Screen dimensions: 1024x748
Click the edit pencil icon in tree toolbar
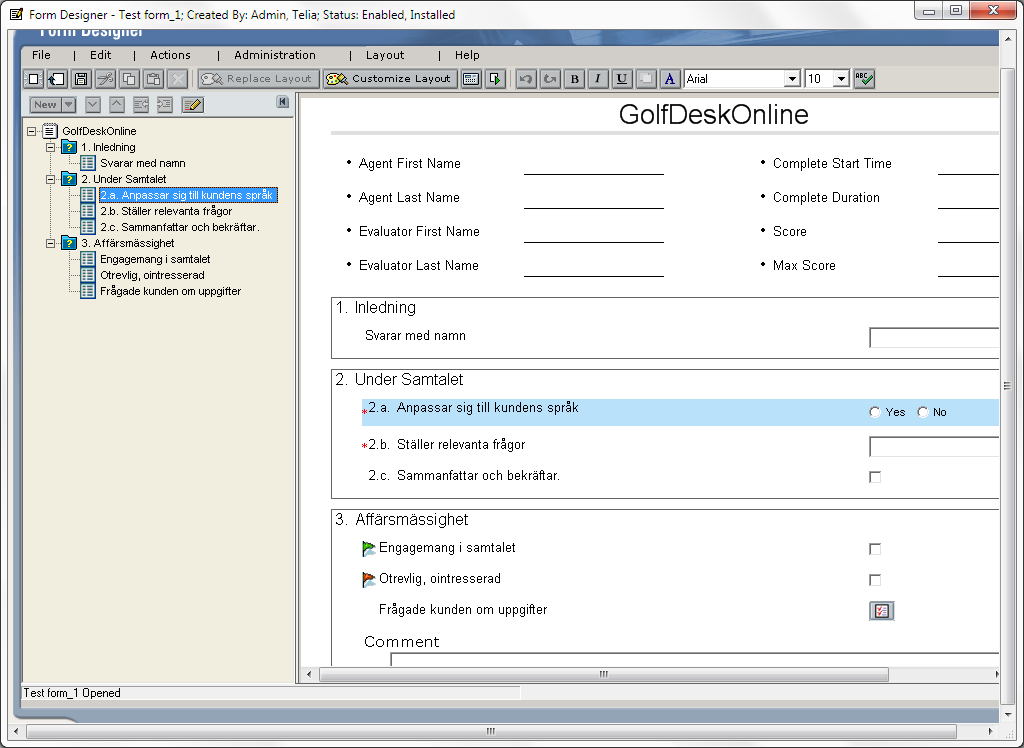tap(192, 104)
